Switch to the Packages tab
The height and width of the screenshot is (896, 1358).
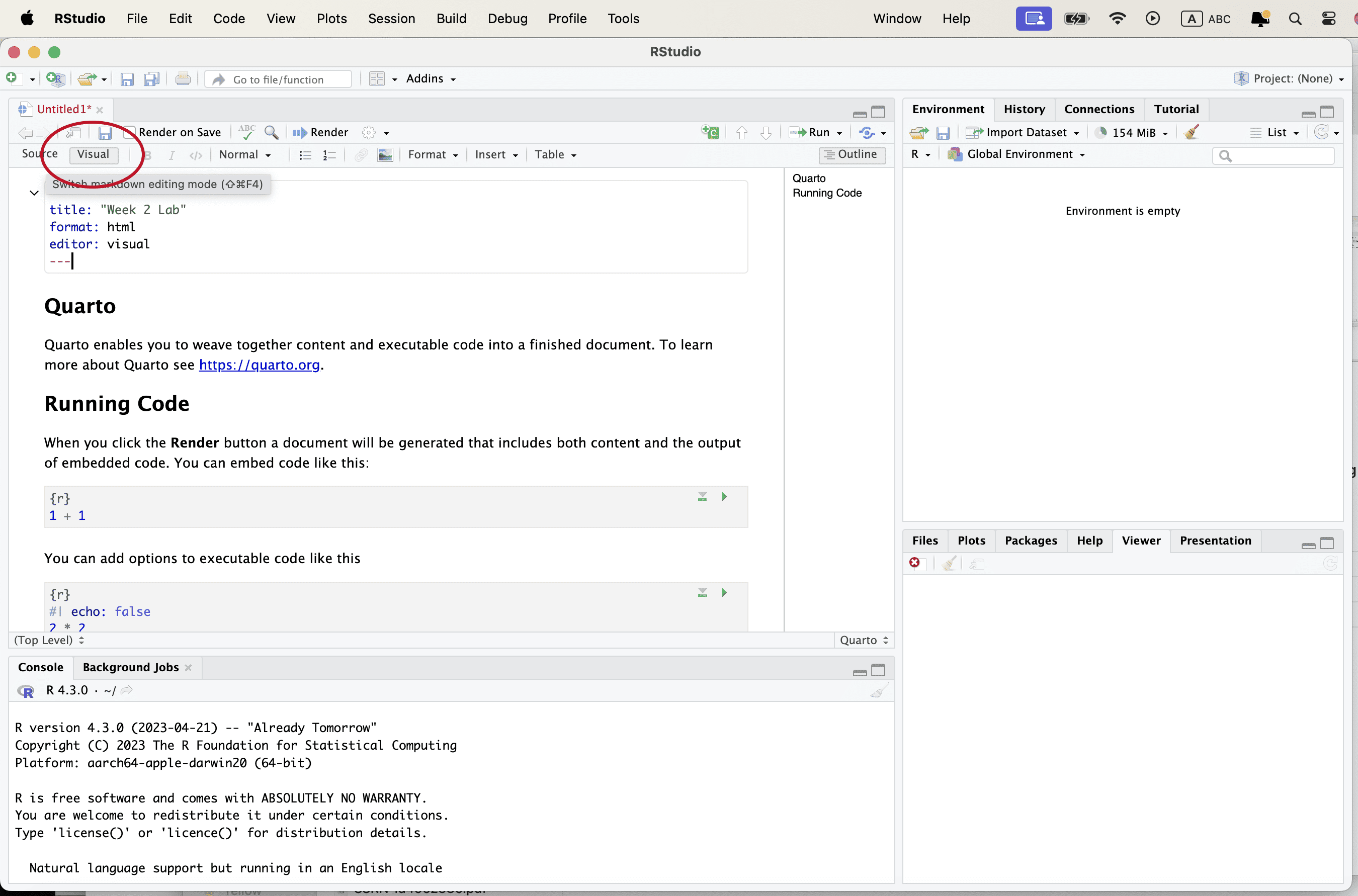click(1031, 541)
